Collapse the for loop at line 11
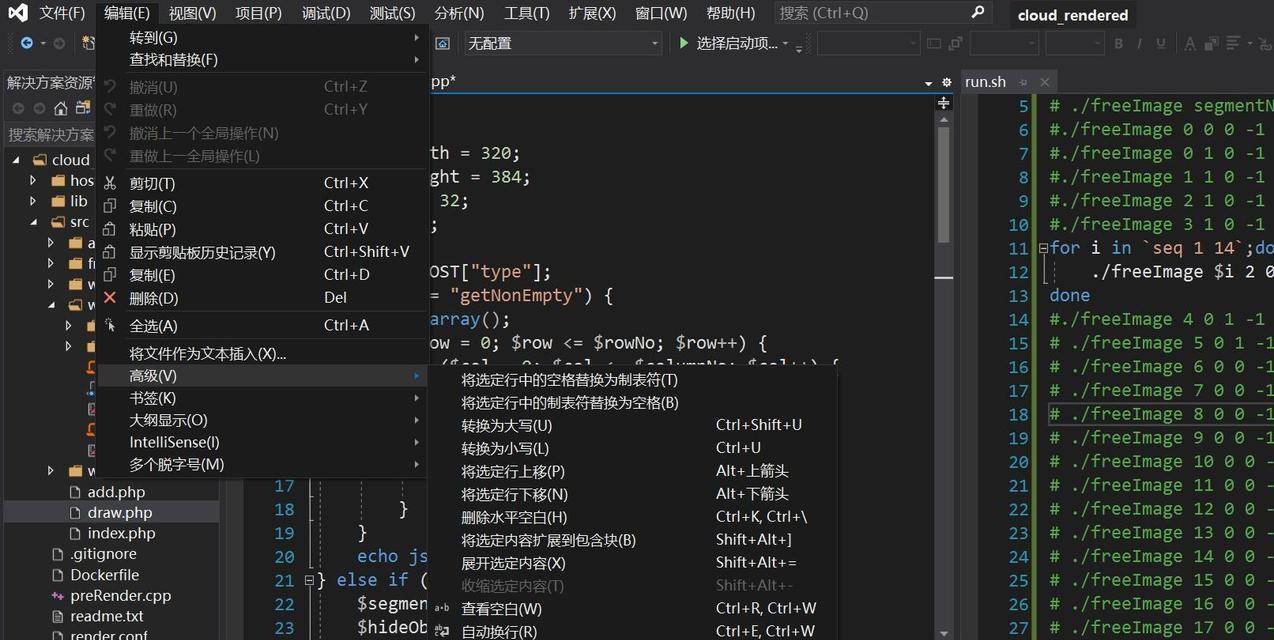The image size is (1274, 640). 1043,248
